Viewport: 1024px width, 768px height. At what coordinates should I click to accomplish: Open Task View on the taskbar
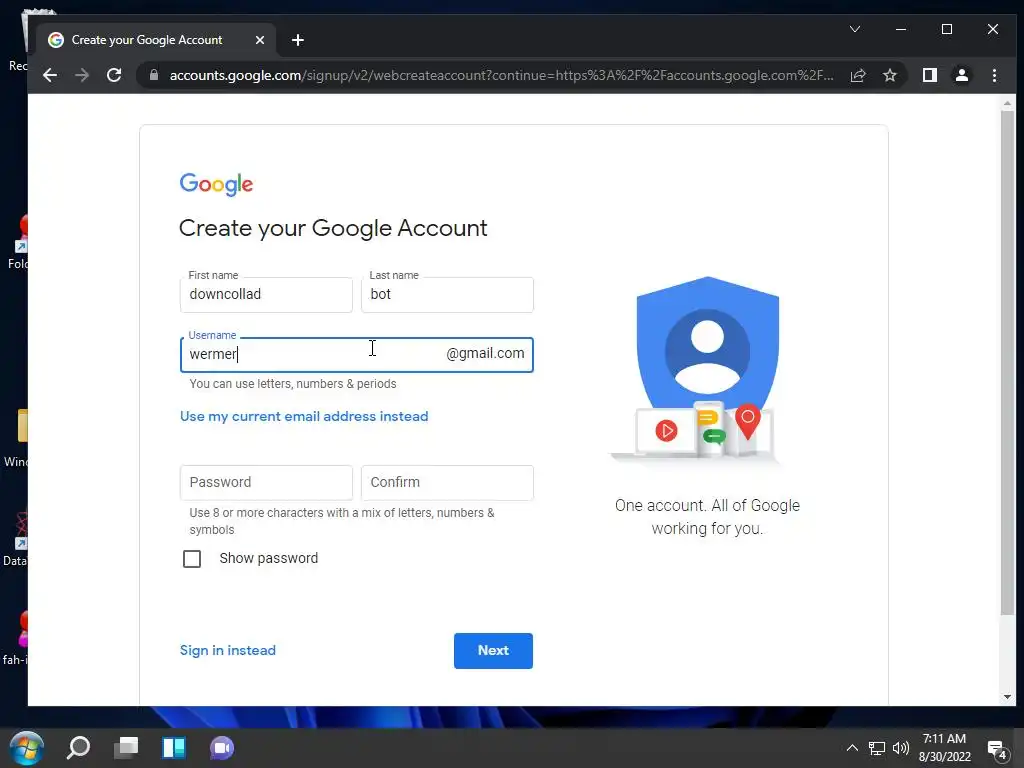(x=126, y=748)
